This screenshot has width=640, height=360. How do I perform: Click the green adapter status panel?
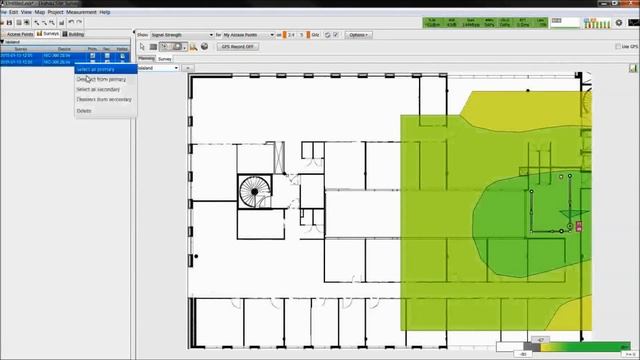point(485,23)
